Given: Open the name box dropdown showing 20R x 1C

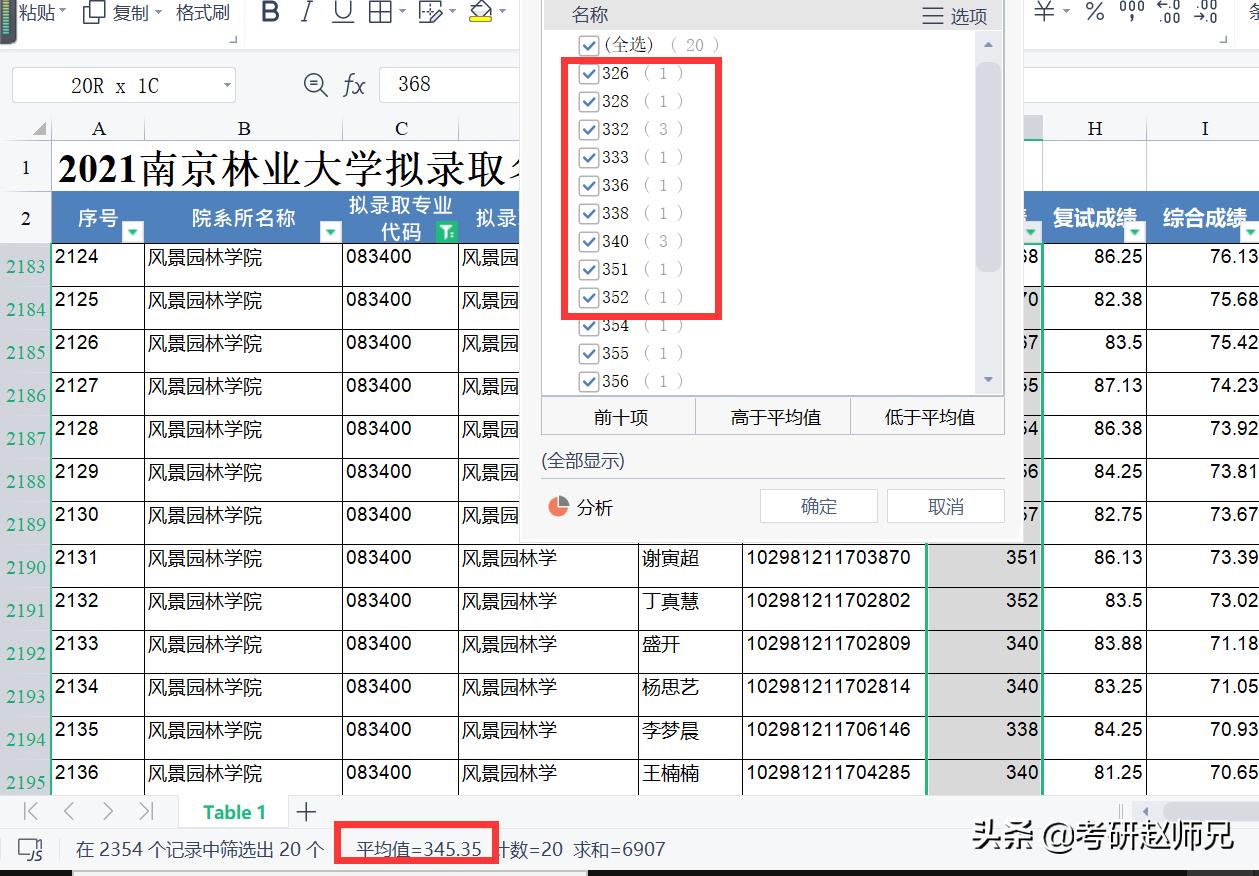Looking at the screenshot, I should [x=228, y=85].
